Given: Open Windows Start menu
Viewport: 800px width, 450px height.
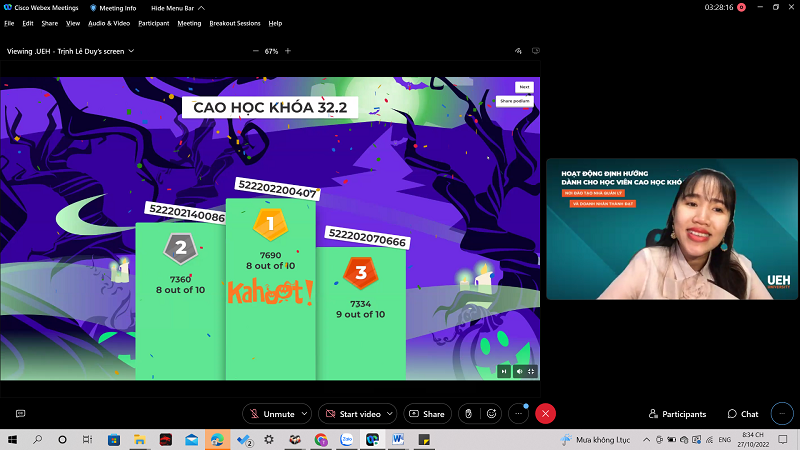Looking at the screenshot, I should [12, 440].
